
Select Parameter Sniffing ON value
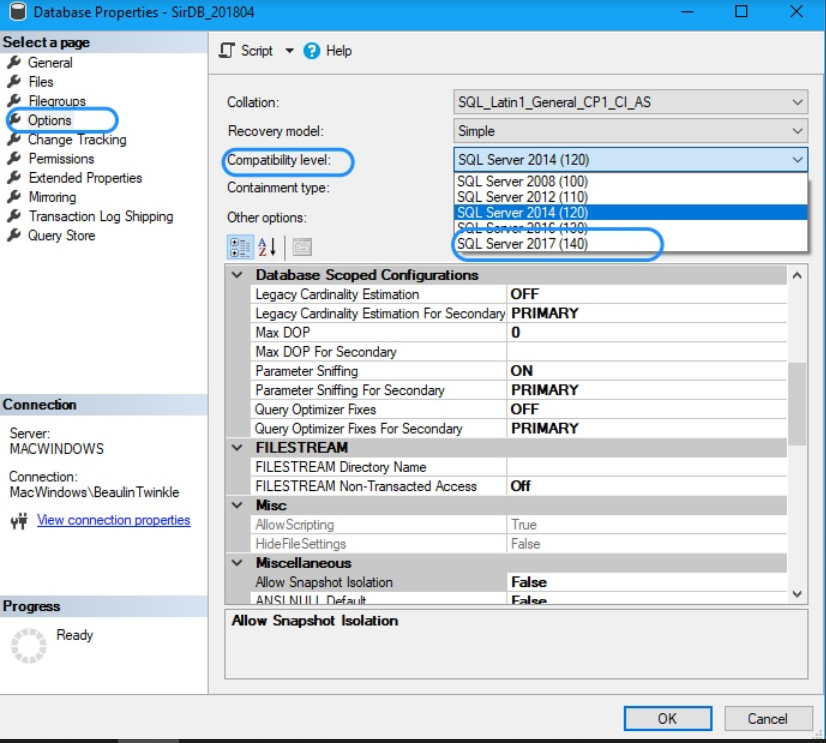(x=647, y=371)
